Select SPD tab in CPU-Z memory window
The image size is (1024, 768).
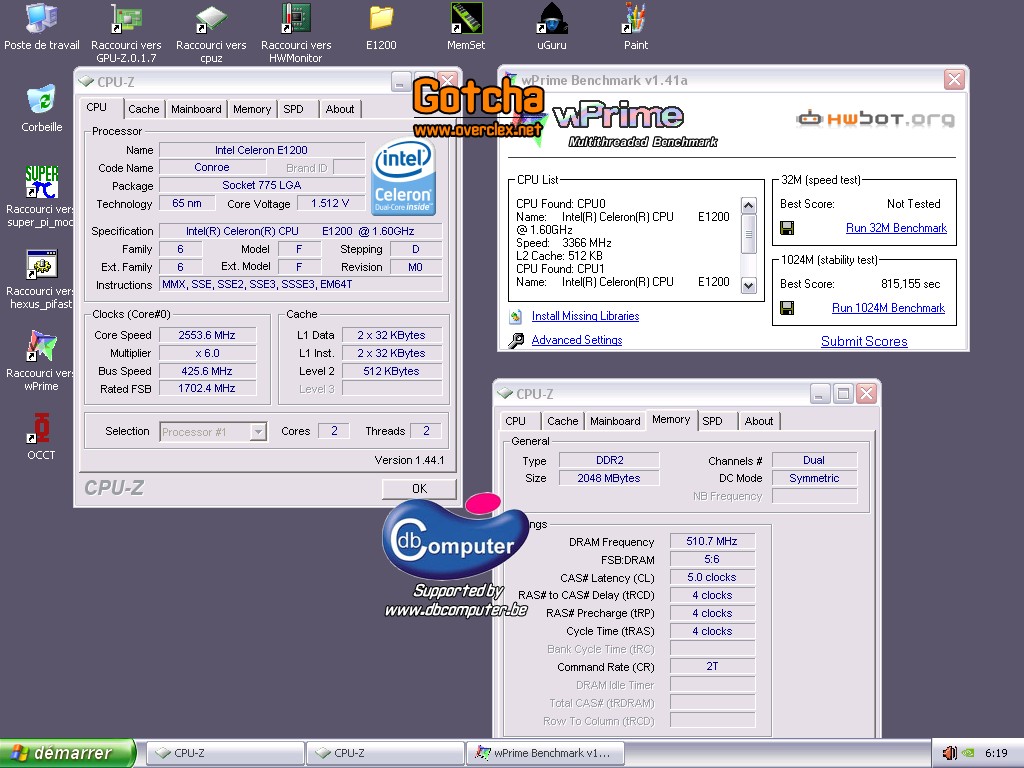click(x=712, y=421)
